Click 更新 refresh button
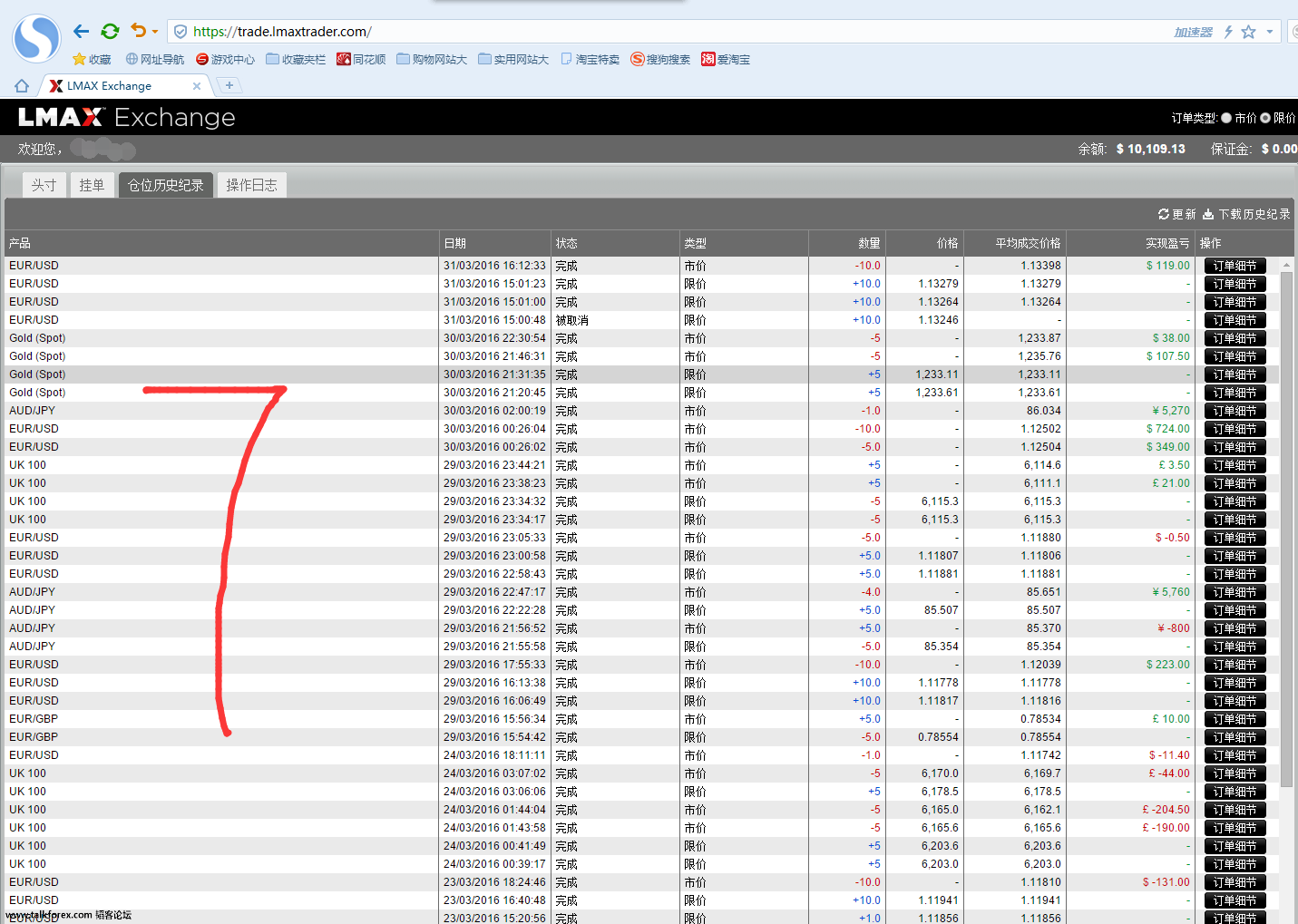The image size is (1298, 924). tap(1177, 214)
